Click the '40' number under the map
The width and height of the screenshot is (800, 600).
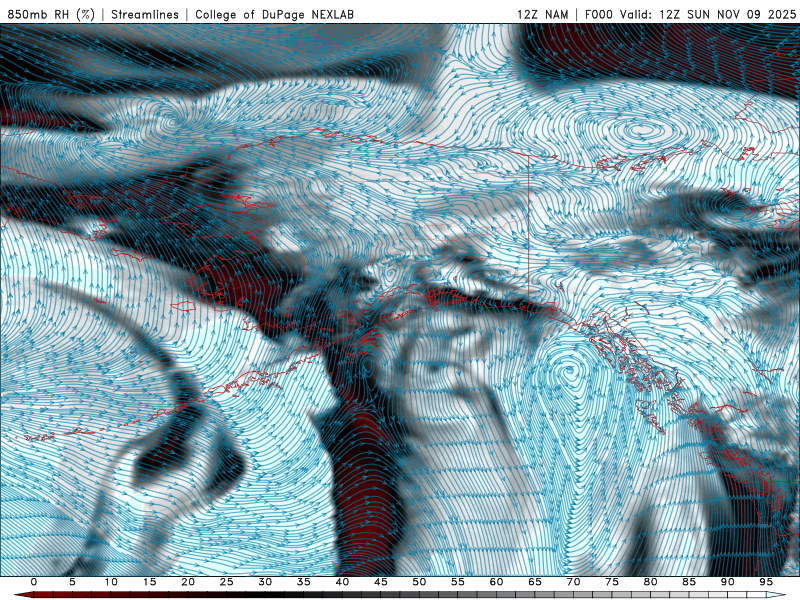tap(342, 582)
